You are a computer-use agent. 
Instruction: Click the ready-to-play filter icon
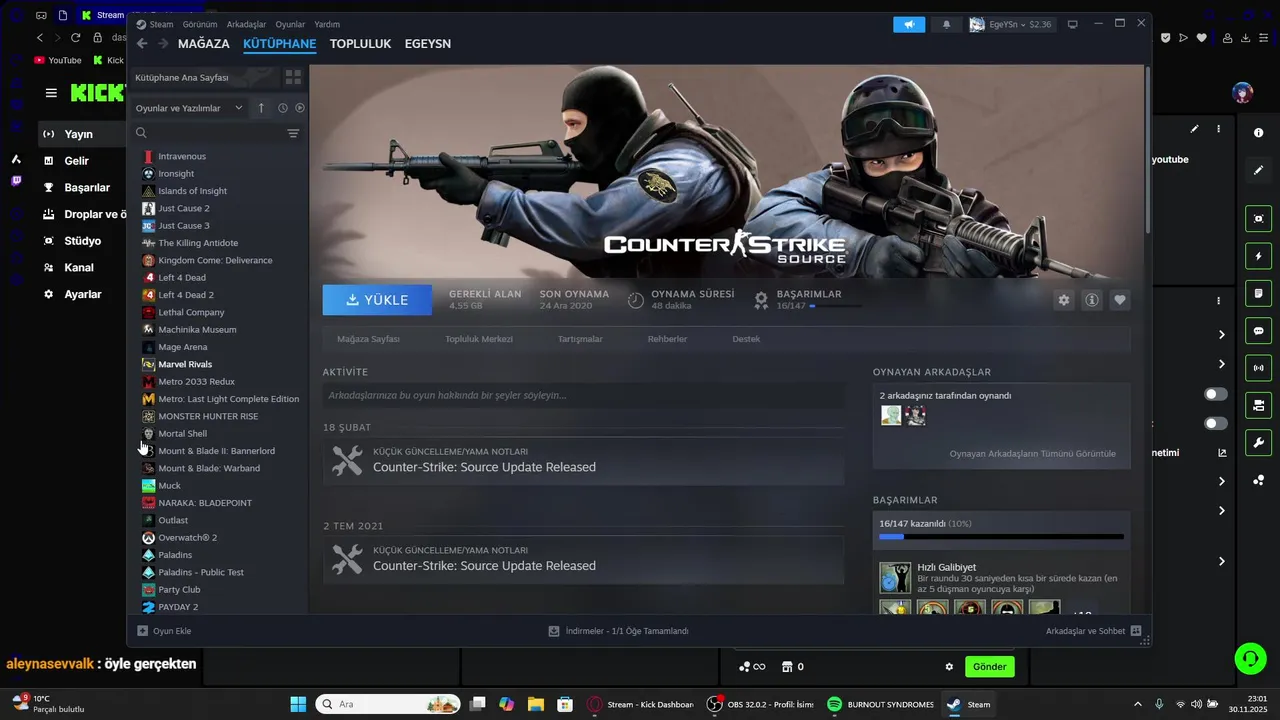pyautogui.click(x=300, y=108)
